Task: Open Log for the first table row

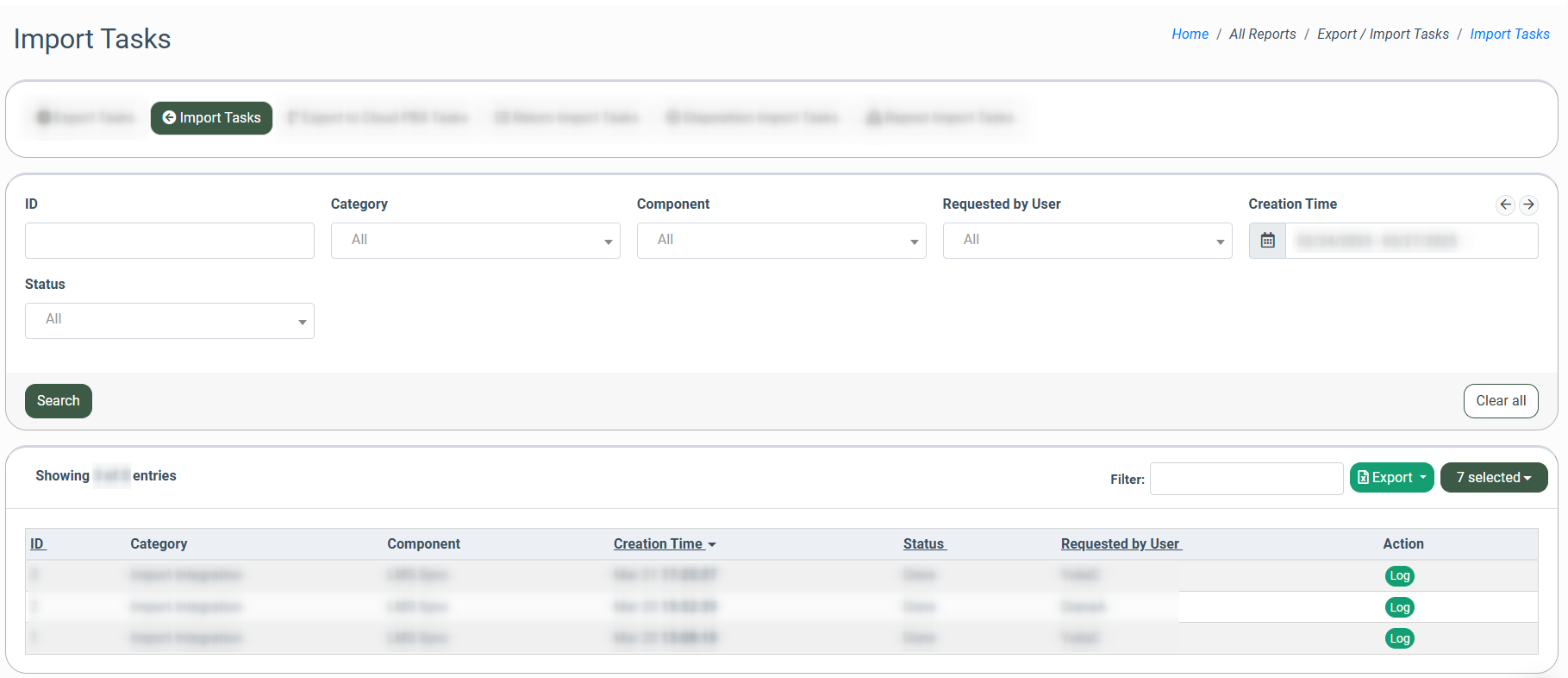Action: click(1399, 576)
